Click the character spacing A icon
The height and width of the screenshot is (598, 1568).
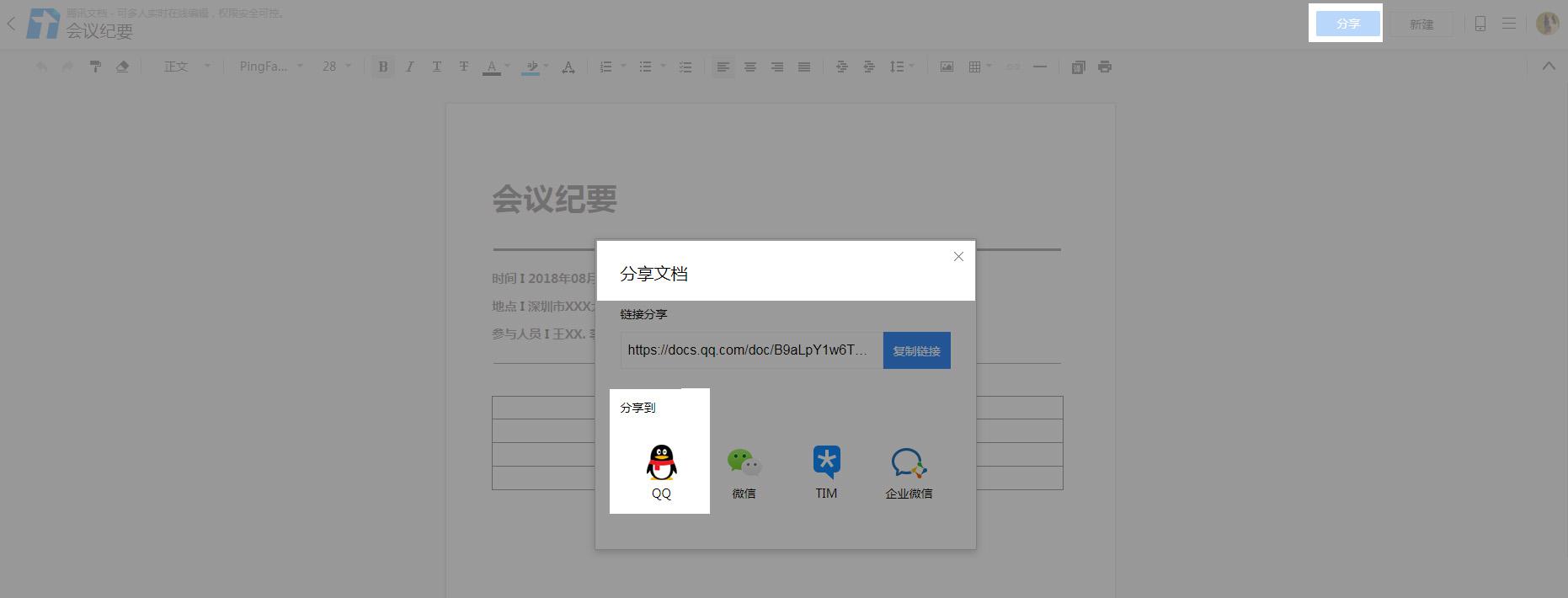pos(568,67)
